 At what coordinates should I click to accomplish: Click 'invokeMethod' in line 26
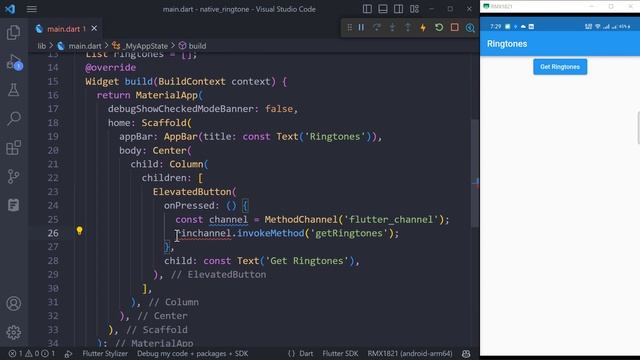click(271, 233)
